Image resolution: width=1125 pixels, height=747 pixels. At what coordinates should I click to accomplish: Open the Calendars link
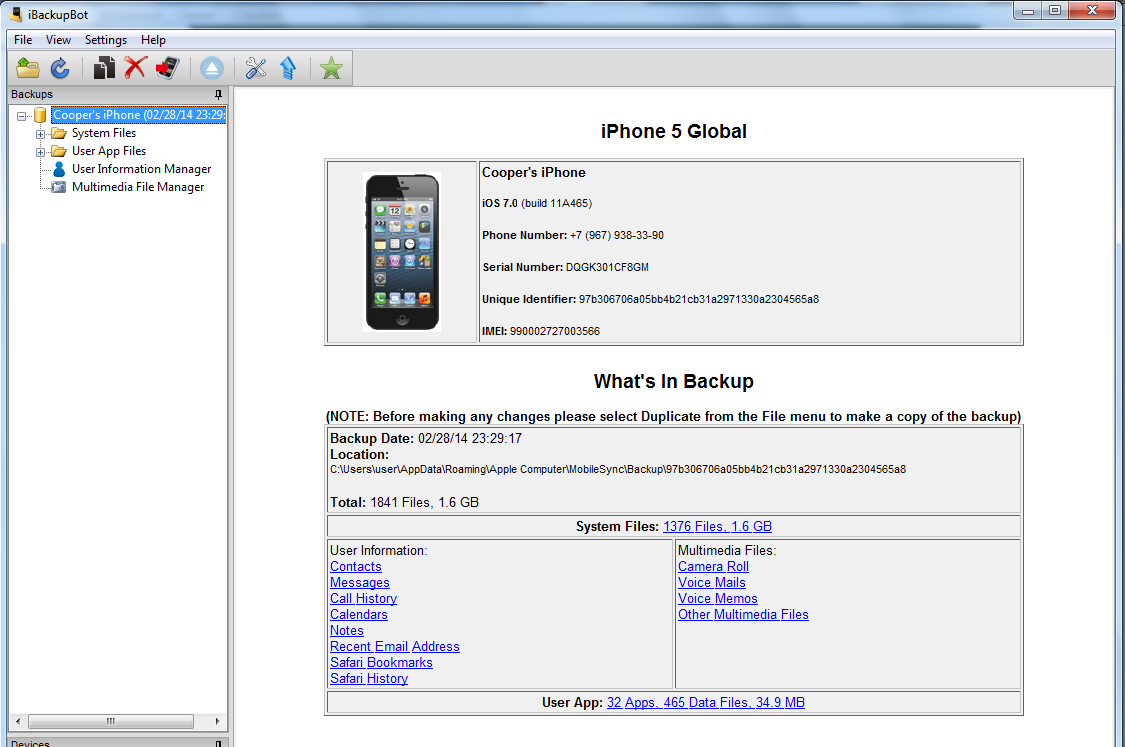click(359, 615)
